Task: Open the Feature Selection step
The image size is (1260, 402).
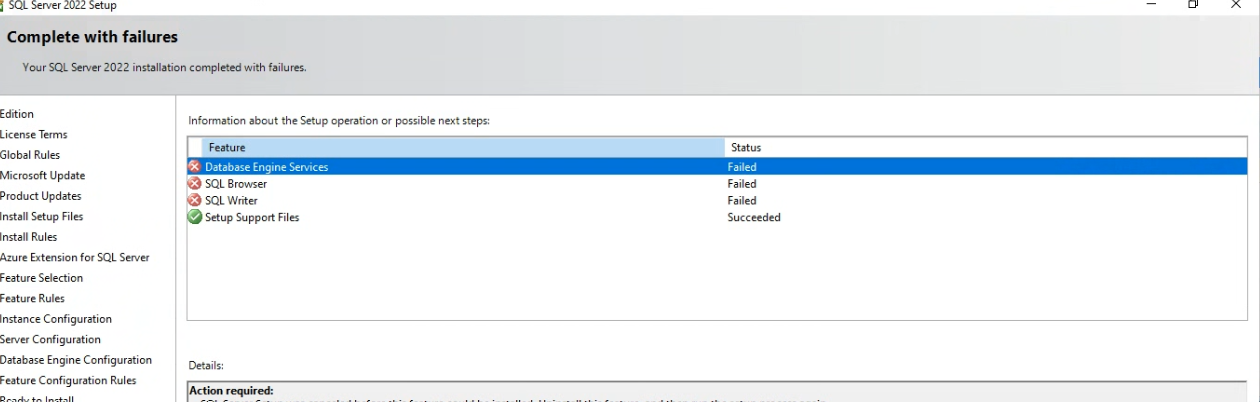Action: coord(42,278)
